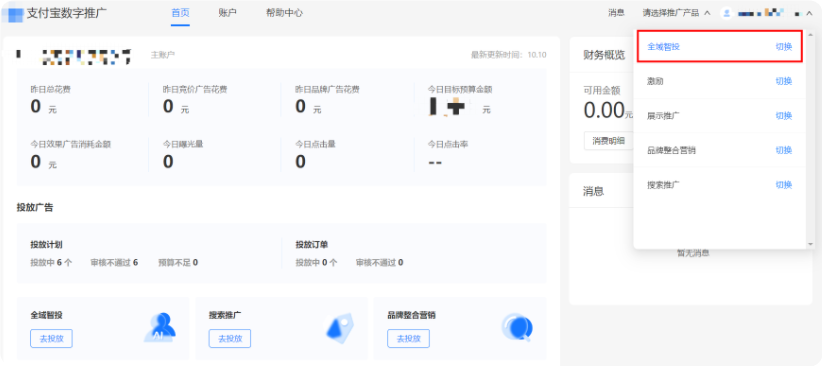The image size is (822, 366).
Task: Click the 投放广告 section heading
Action: [35, 207]
